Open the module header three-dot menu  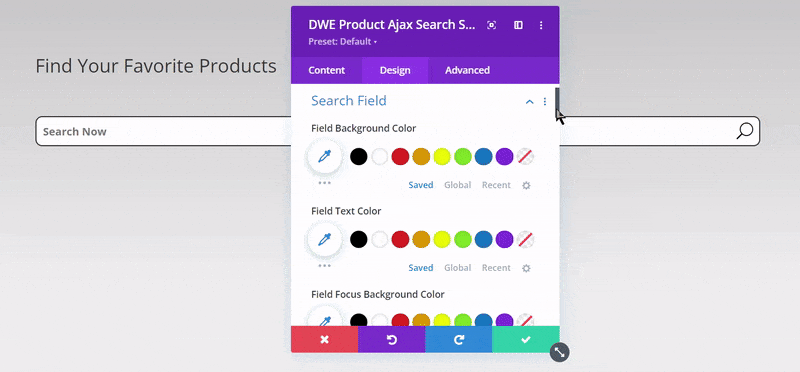[541, 25]
